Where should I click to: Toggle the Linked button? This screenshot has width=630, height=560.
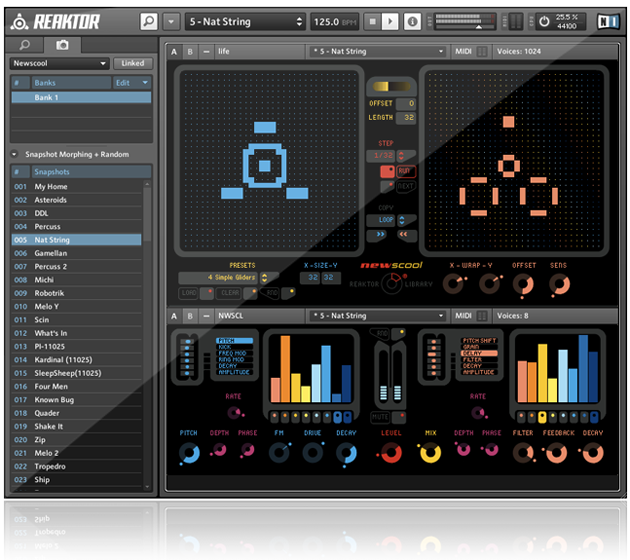pyautogui.click(x=133, y=63)
